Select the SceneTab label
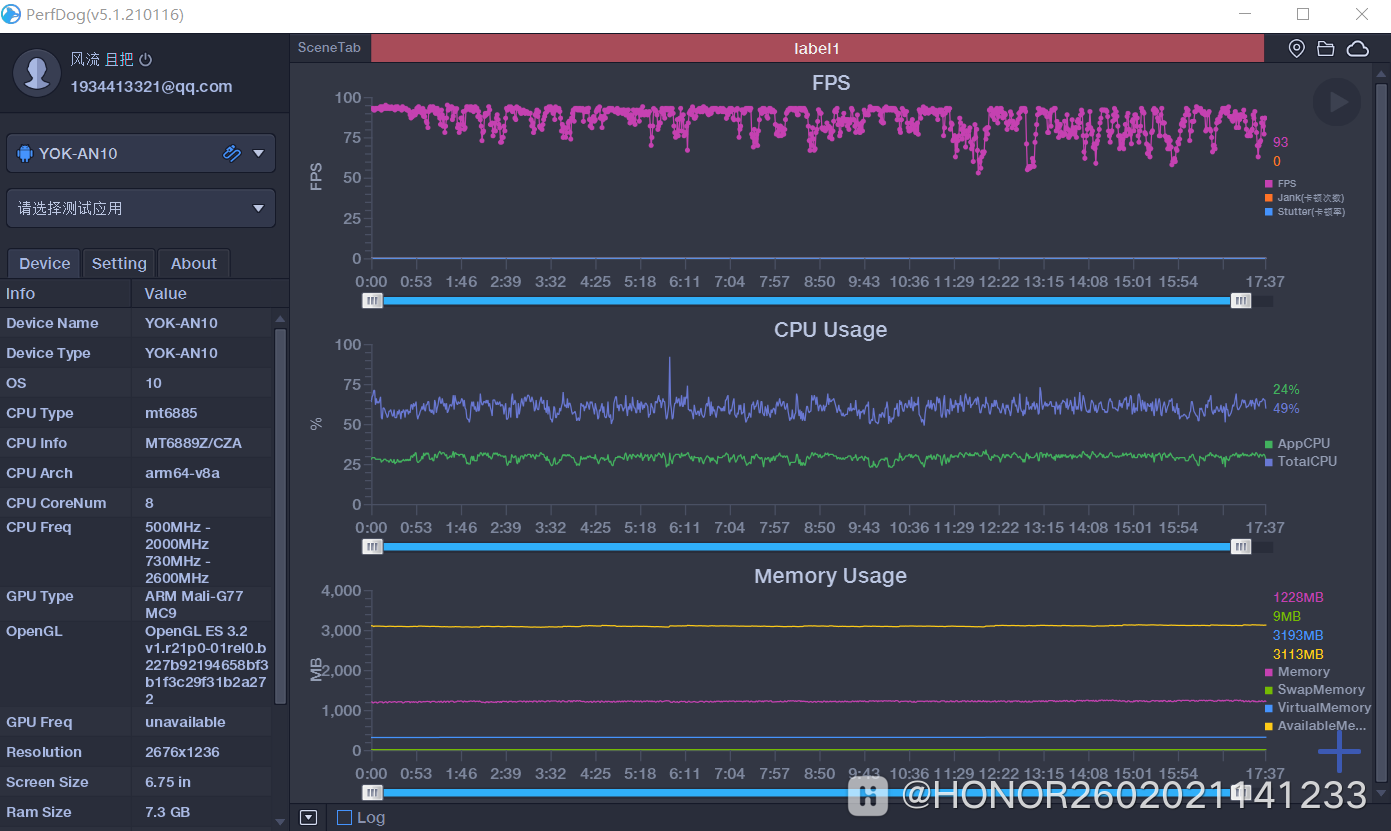The width and height of the screenshot is (1391, 831). click(x=329, y=48)
